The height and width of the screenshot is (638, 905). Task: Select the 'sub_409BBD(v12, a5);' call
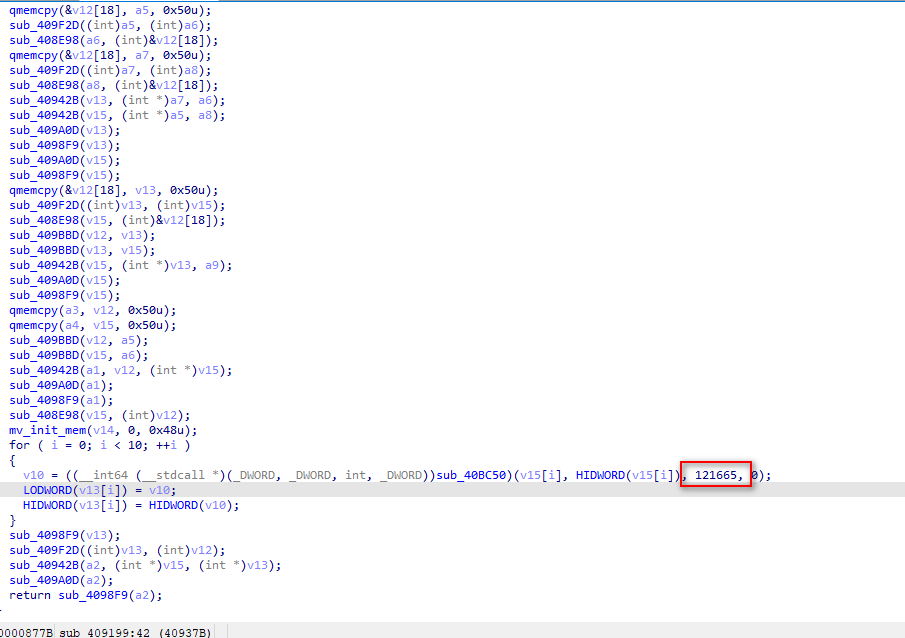click(78, 341)
